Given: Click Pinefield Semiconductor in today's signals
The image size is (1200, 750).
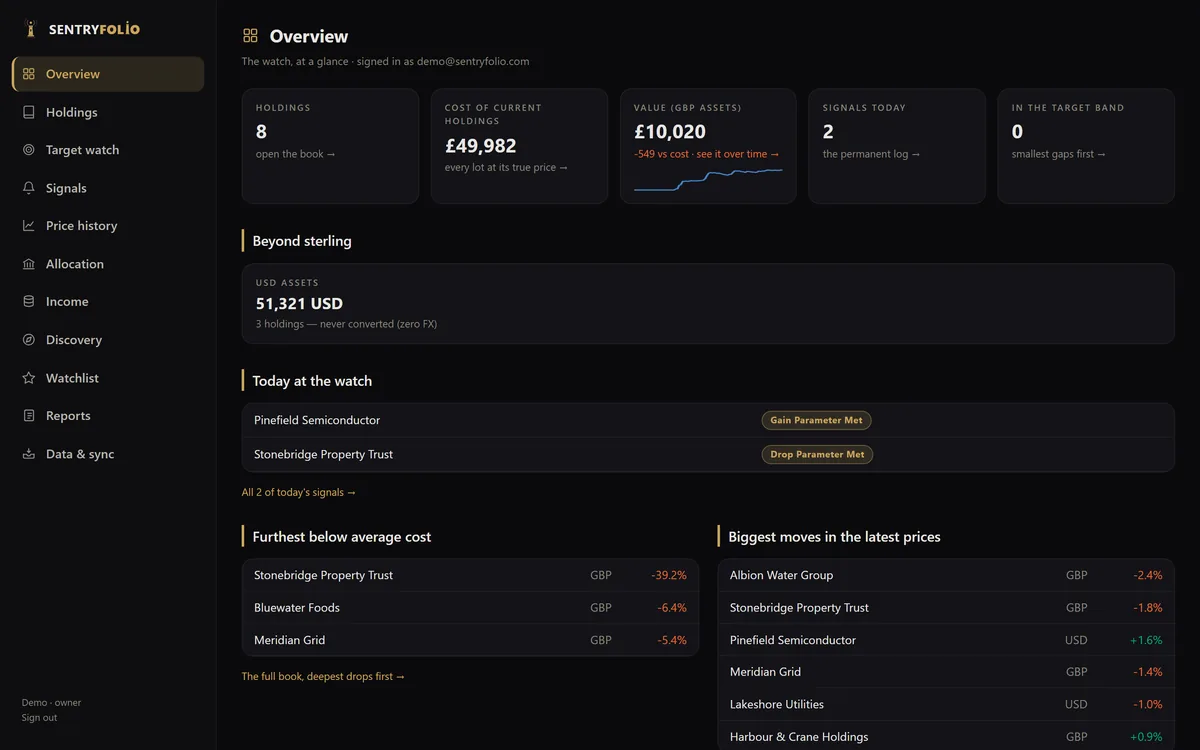Looking at the screenshot, I should [317, 420].
